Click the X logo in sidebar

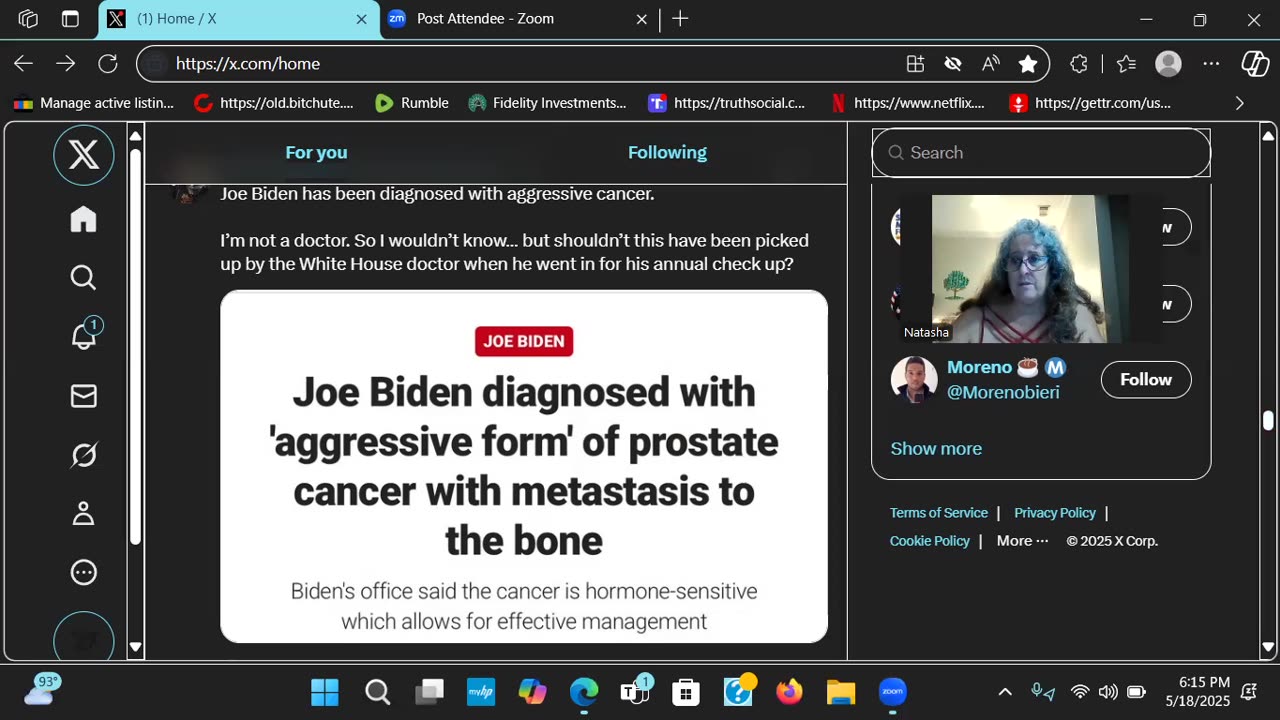click(x=84, y=155)
